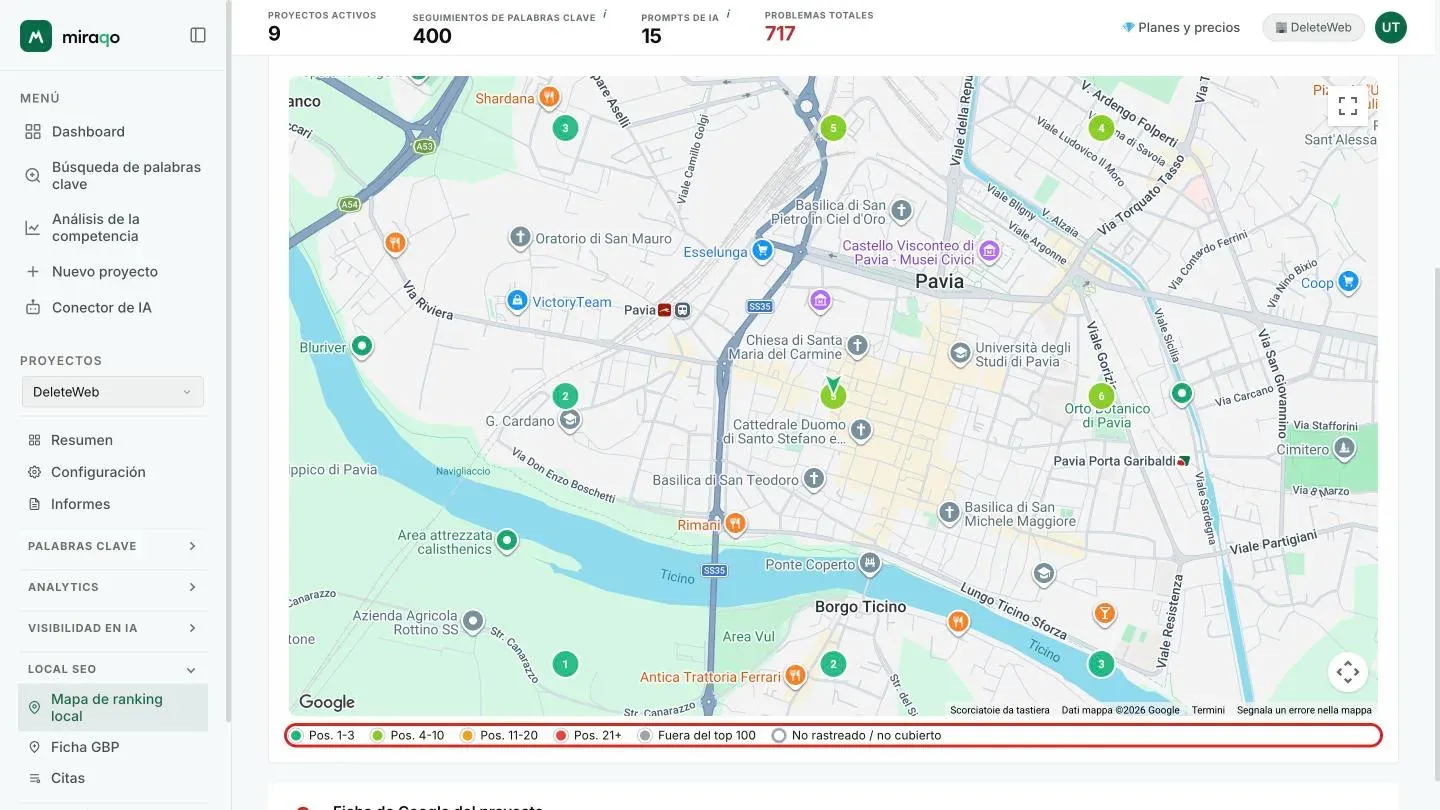Open Planes y precios
Screen dimensions: 1440x810
1181,27
